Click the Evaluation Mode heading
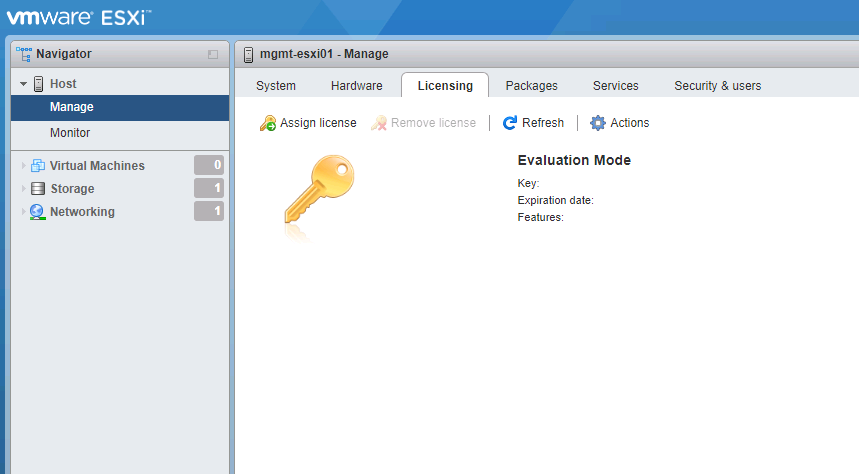Image resolution: width=859 pixels, height=474 pixels. 574,160
